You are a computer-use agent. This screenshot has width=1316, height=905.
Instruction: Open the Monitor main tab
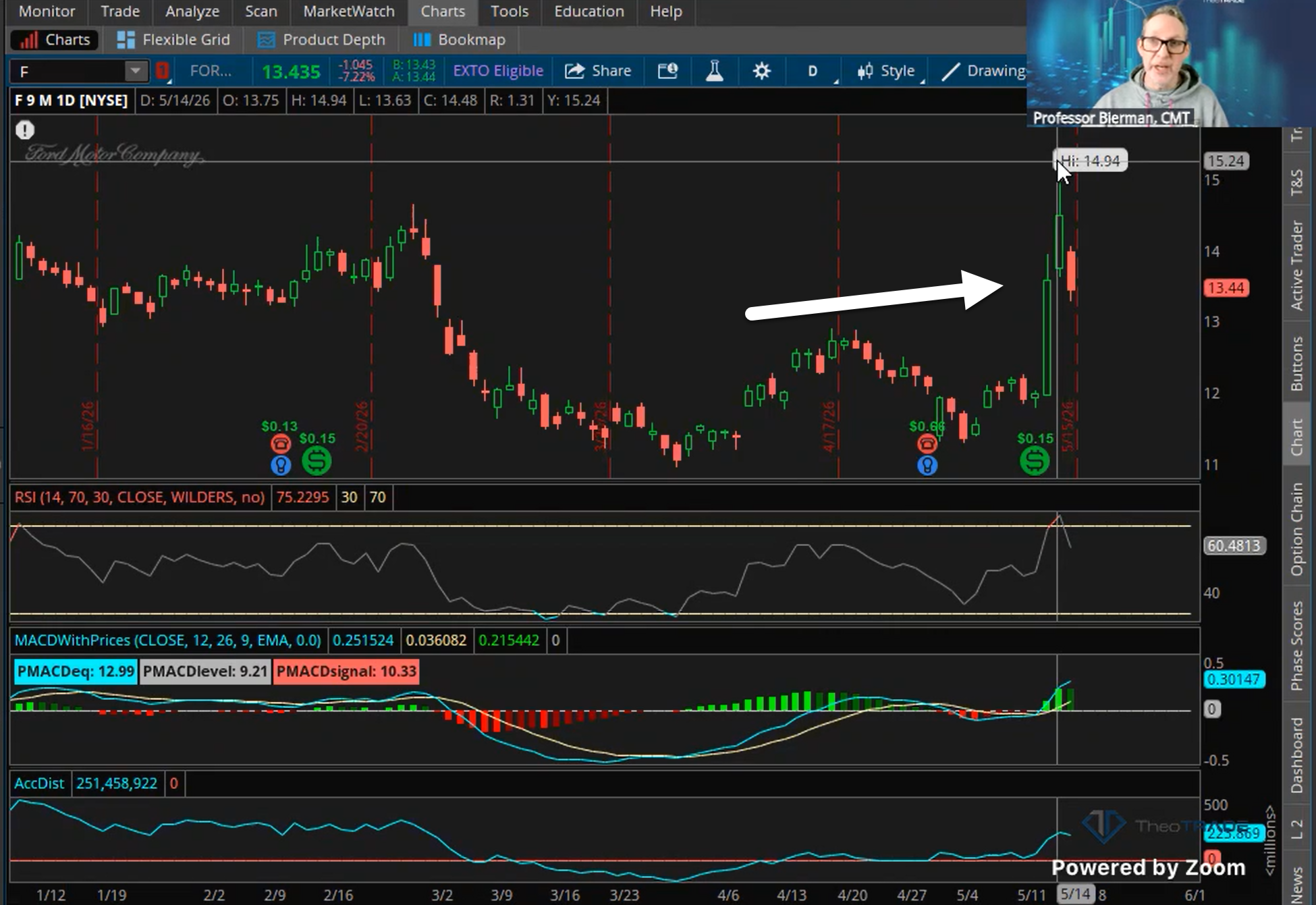[47, 11]
